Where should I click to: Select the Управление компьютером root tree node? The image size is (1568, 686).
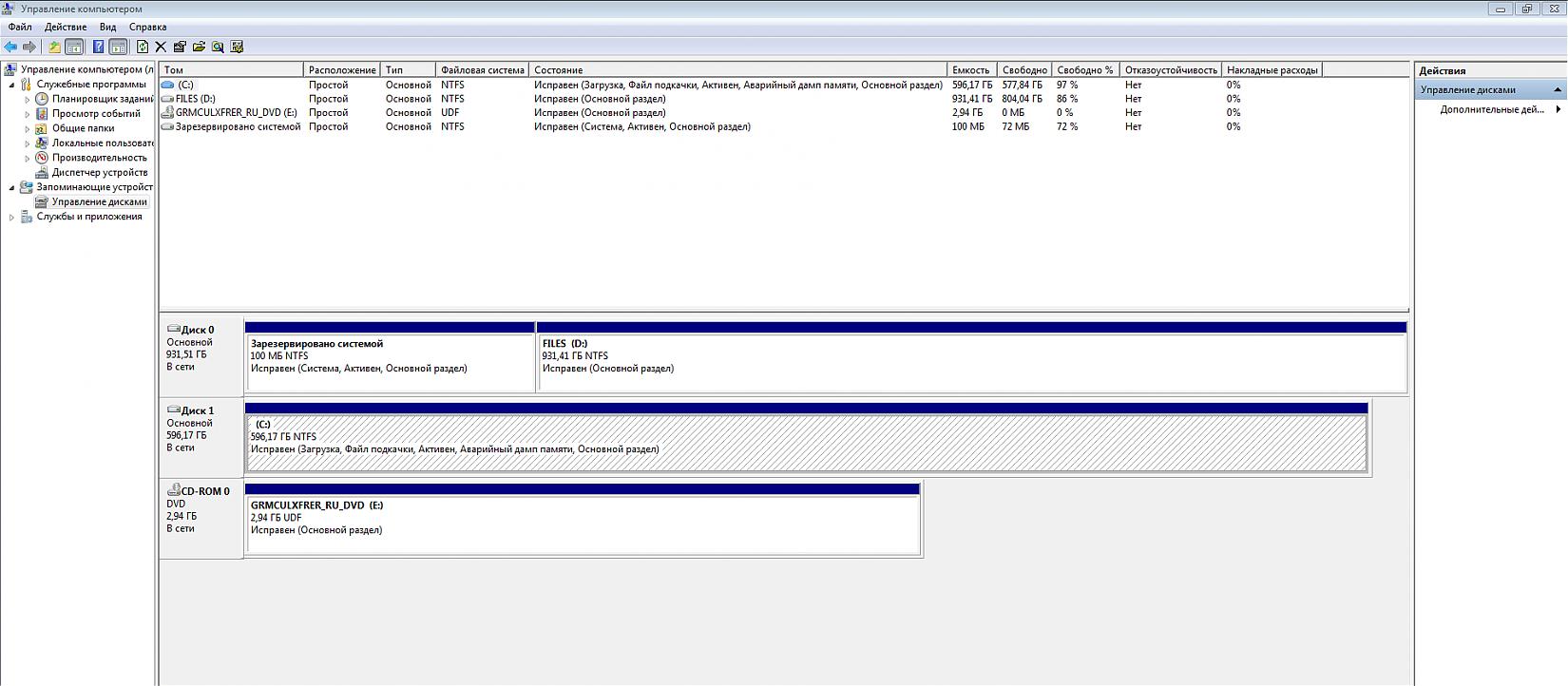[80, 69]
